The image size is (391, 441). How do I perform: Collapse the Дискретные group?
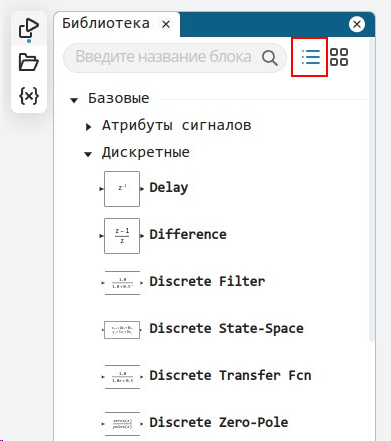tap(88, 154)
